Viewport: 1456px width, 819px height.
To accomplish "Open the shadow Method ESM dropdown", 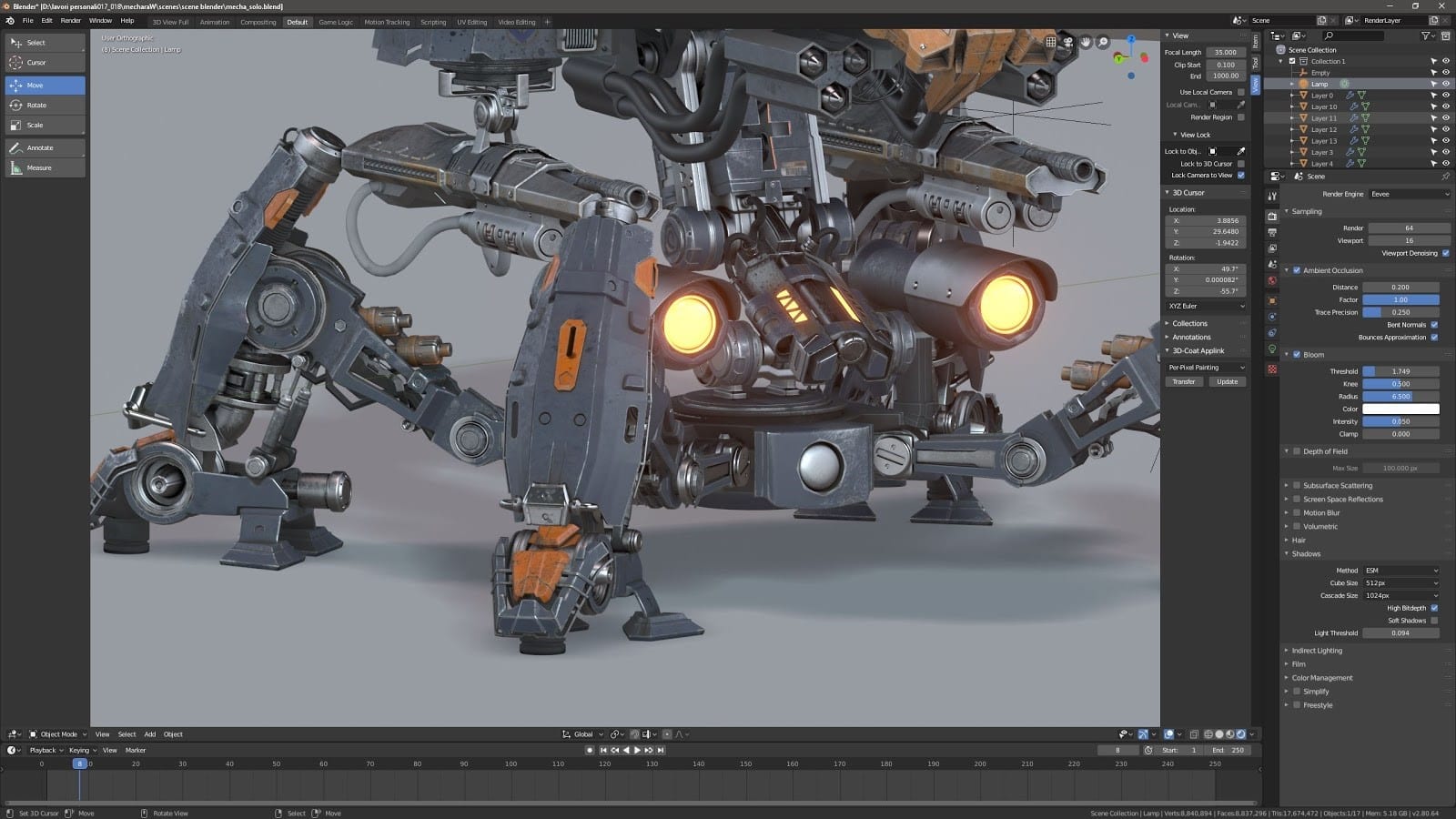I will [x=1401, y=571].
